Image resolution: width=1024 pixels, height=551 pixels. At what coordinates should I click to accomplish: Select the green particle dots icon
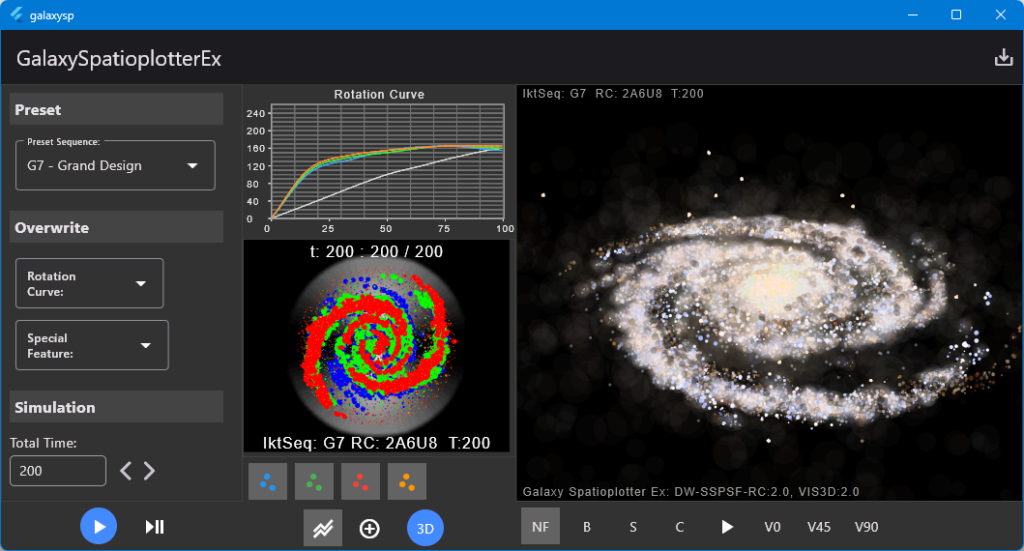(314, 482)
